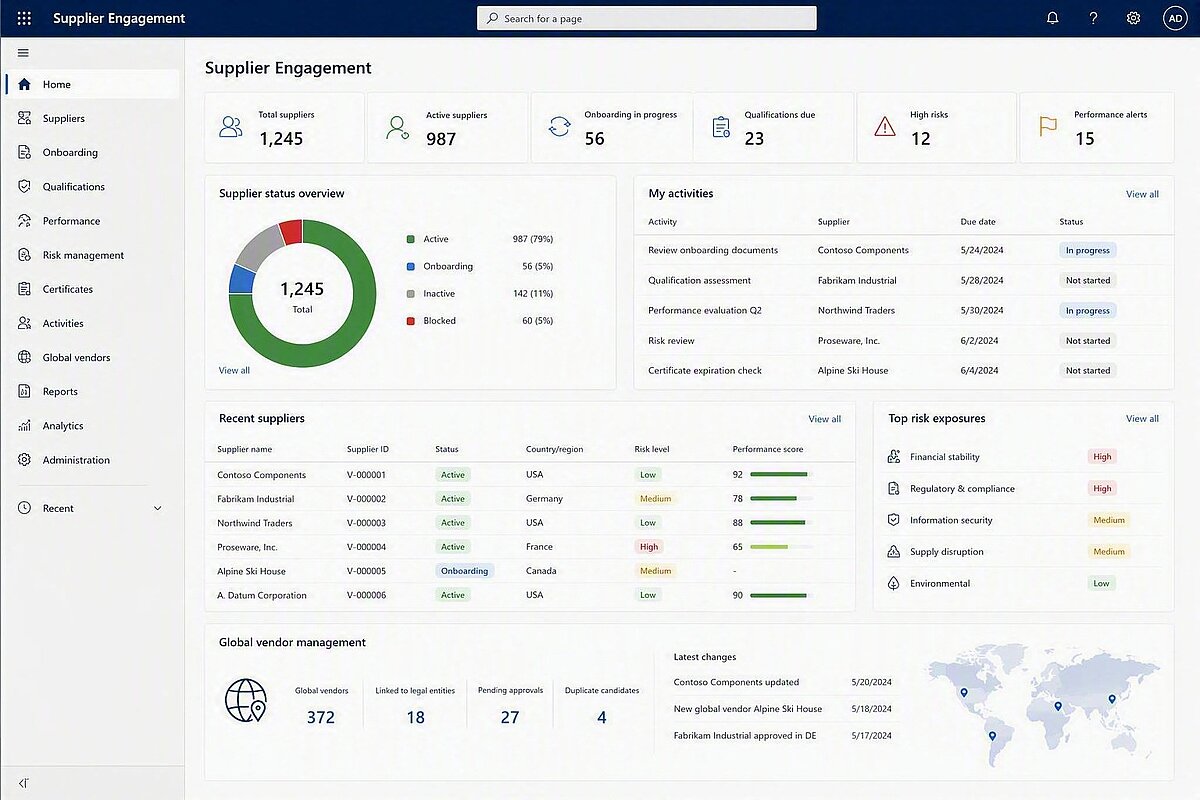
Task: Click the Risk management sidebar icon
Action: [x=24, y=255]
